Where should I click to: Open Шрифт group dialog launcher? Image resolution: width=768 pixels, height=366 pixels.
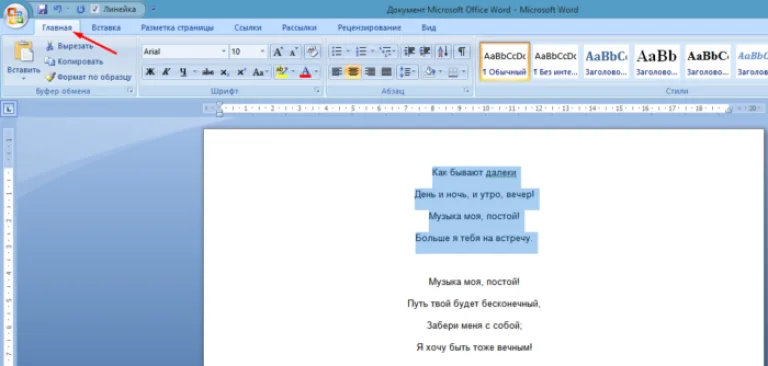(x=317, y=91)
